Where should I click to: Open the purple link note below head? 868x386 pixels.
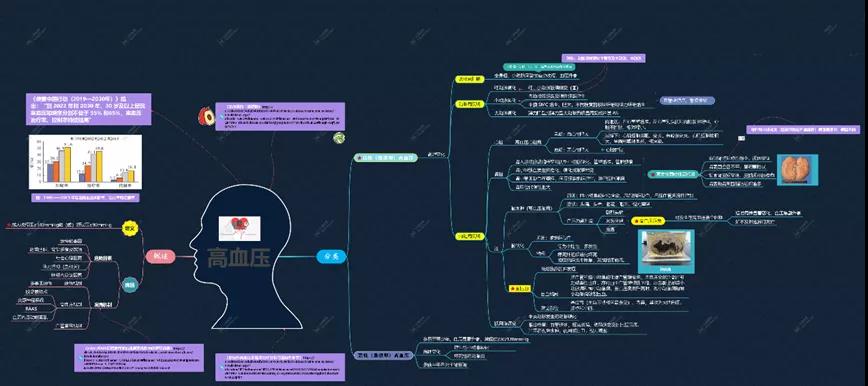[280, 367]
